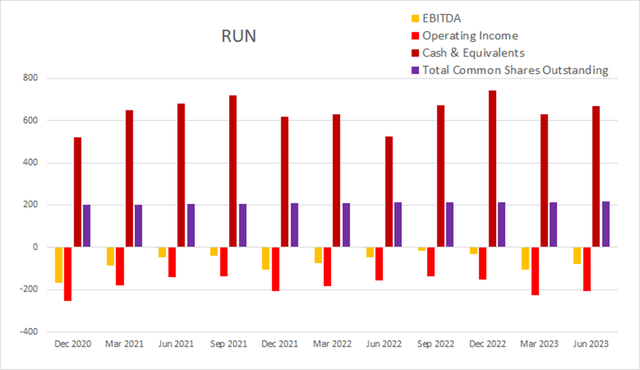Click the red Operating Income legend swatch
640x370 pixels.
(x=415, y=36)
